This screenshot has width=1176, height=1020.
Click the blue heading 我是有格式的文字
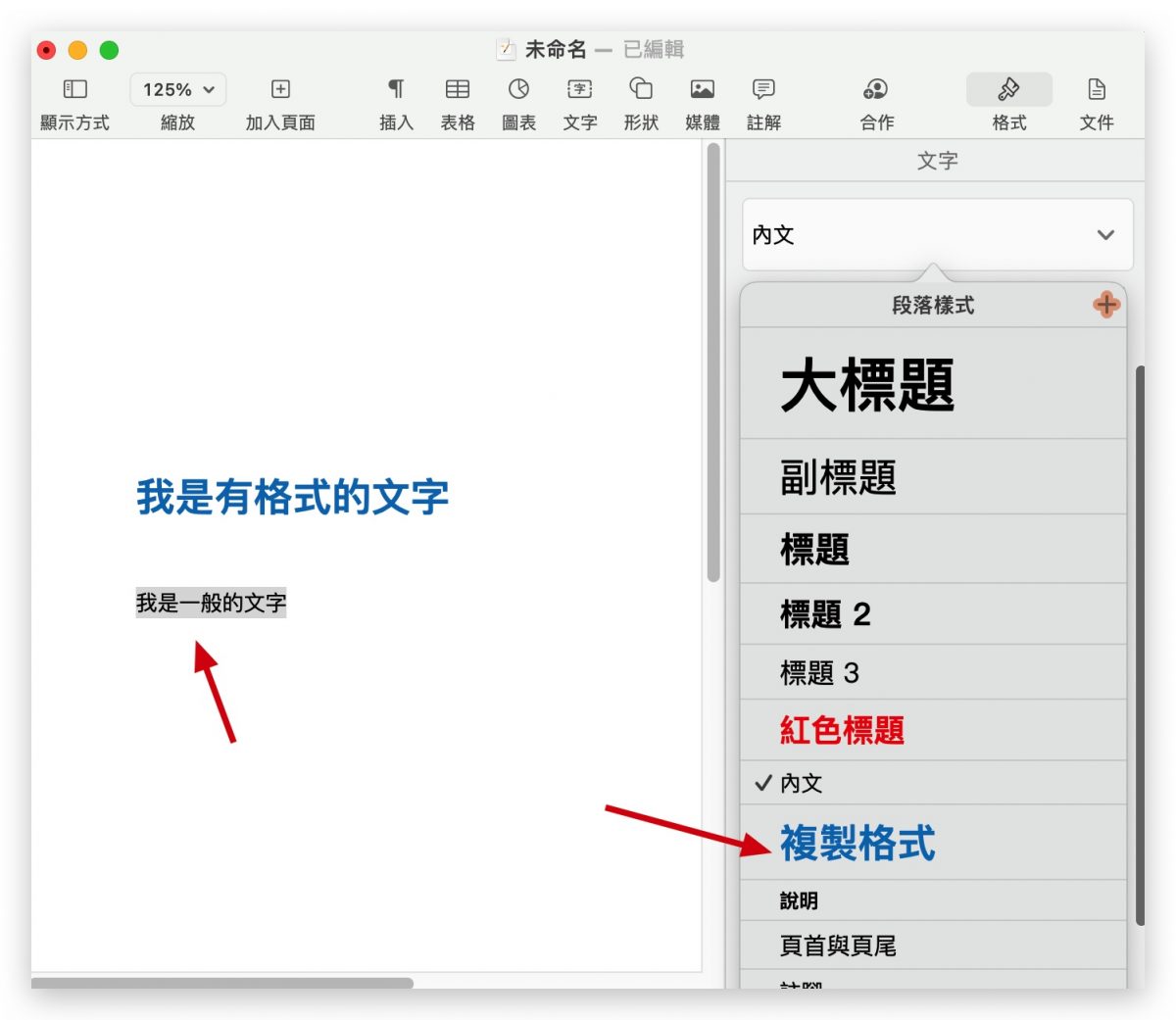292,497
